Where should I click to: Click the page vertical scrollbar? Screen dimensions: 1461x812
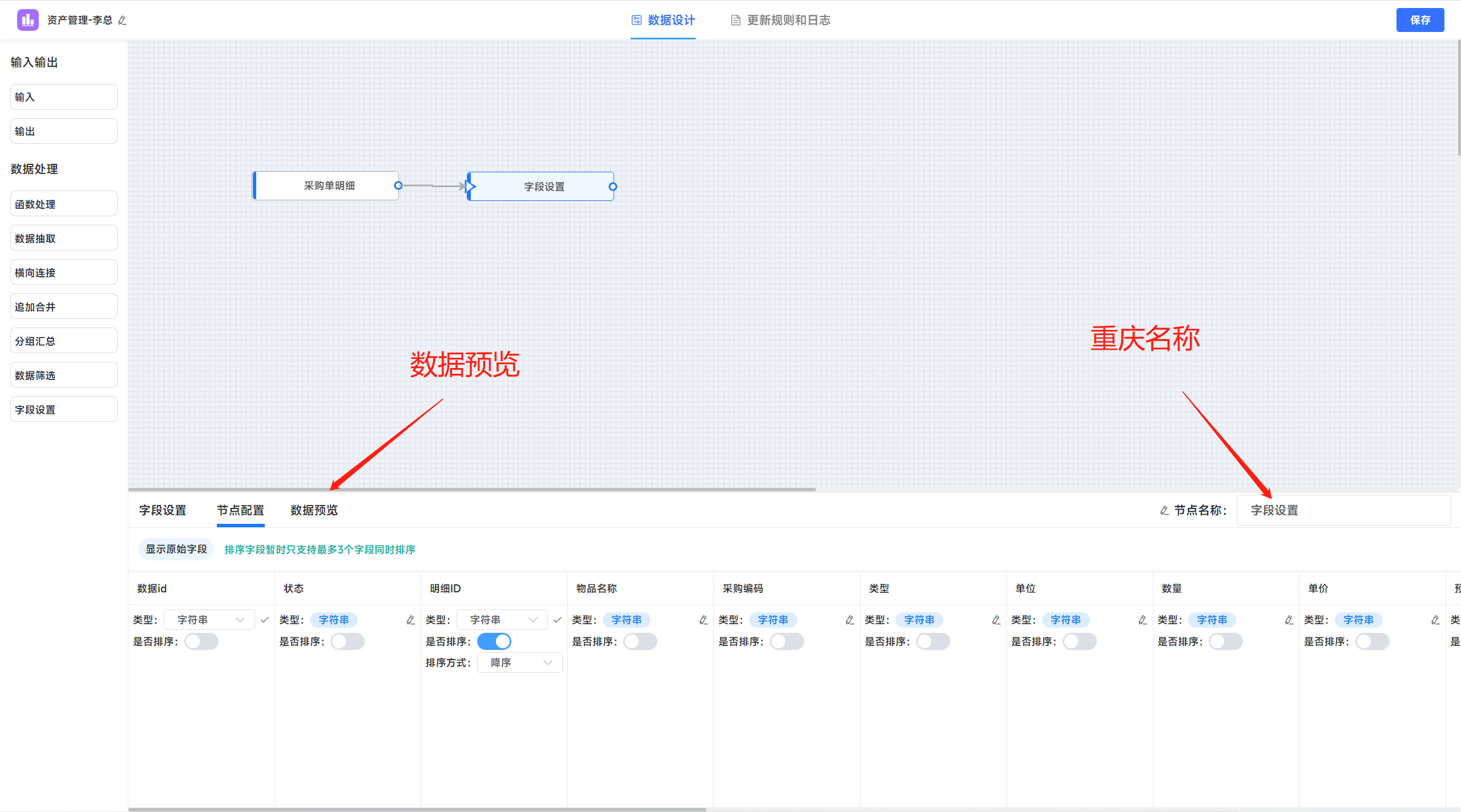pos(1459,97)
